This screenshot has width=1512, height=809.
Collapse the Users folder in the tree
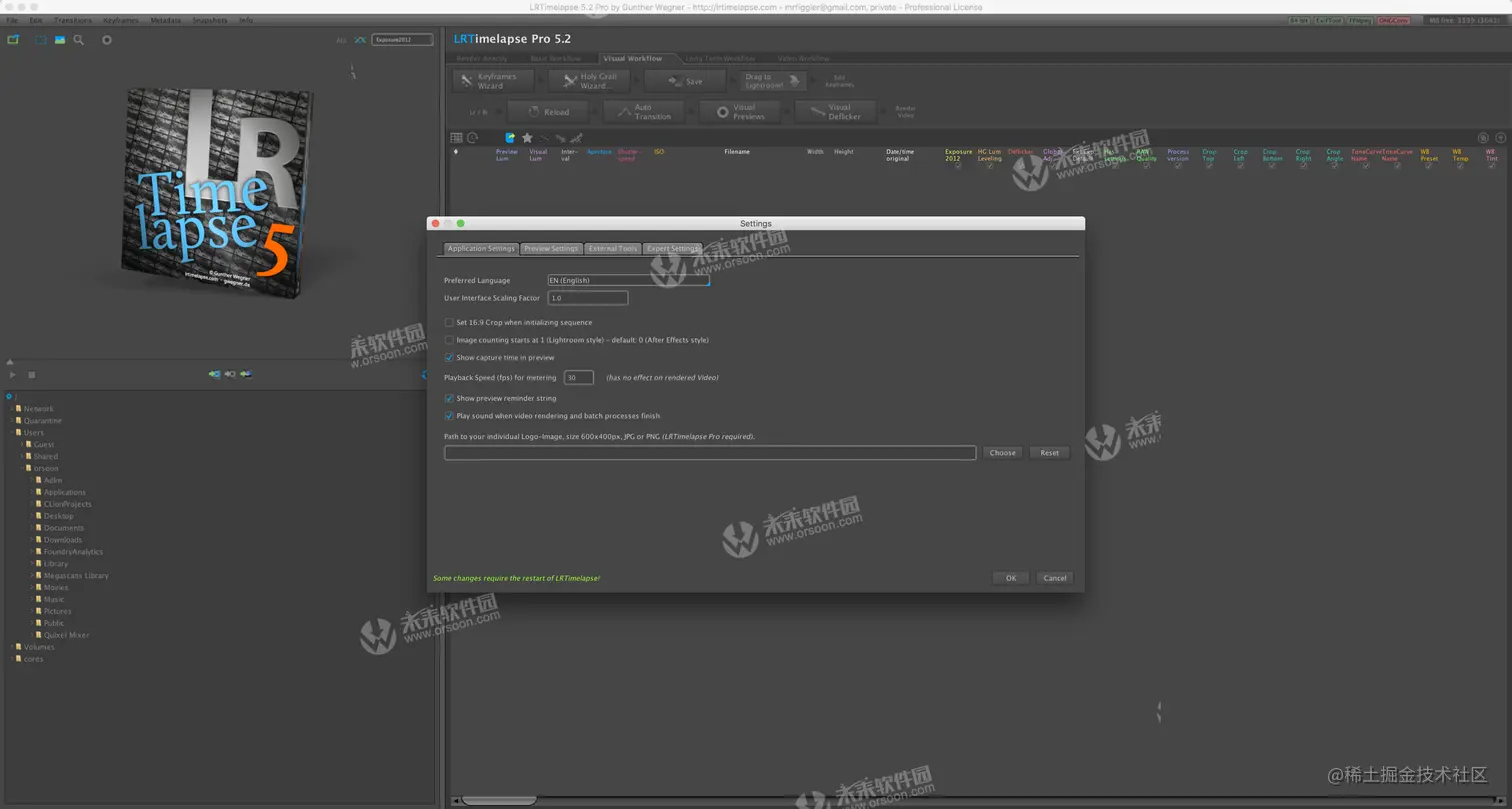[x=13, y=433]
